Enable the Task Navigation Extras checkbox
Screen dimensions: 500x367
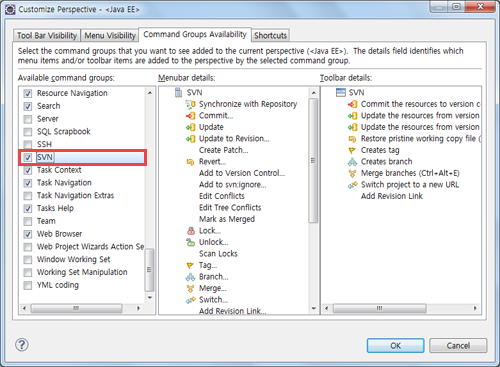[x=28, y=196]
